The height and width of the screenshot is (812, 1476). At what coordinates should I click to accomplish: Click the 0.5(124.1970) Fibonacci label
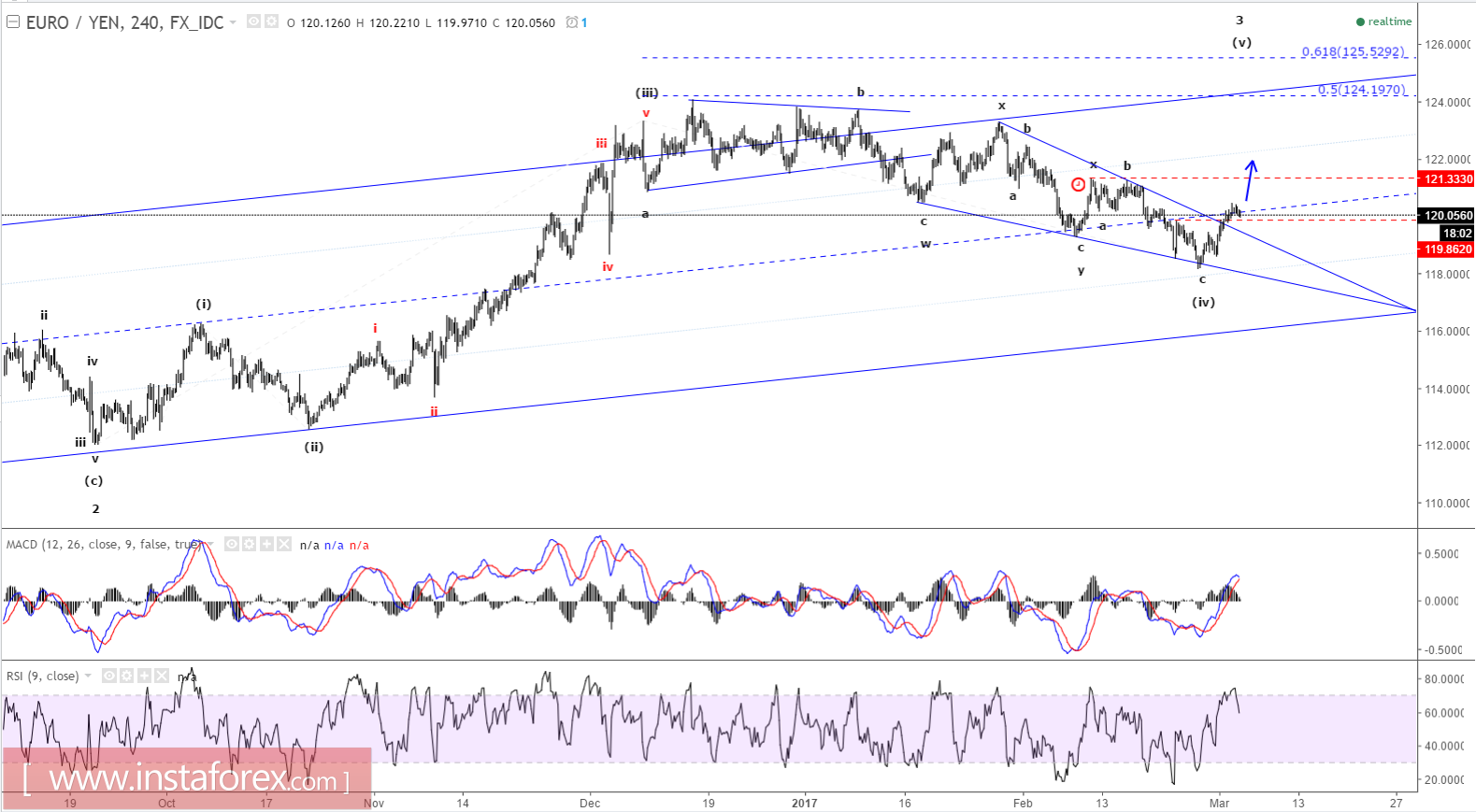1361,89
